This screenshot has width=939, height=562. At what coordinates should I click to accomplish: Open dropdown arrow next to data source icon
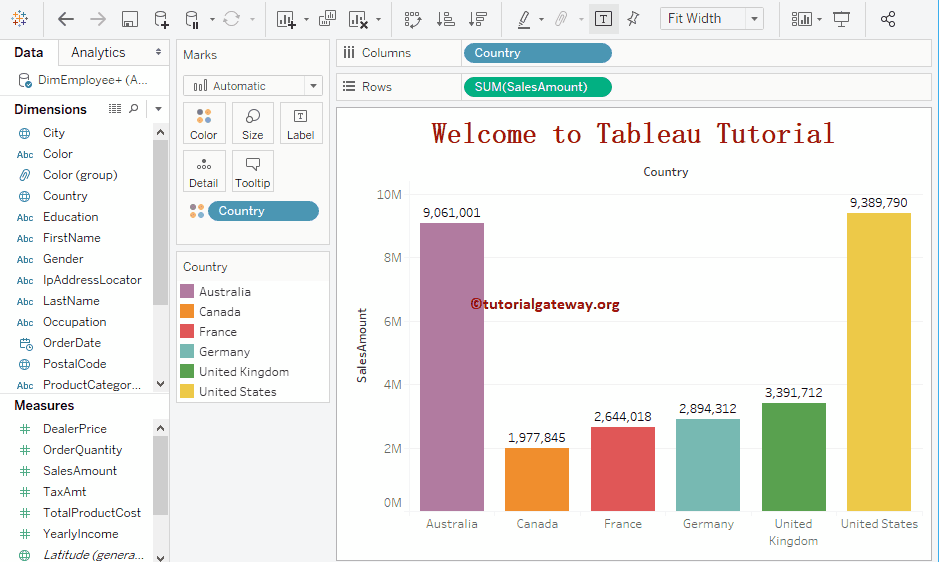click(212, 19)
